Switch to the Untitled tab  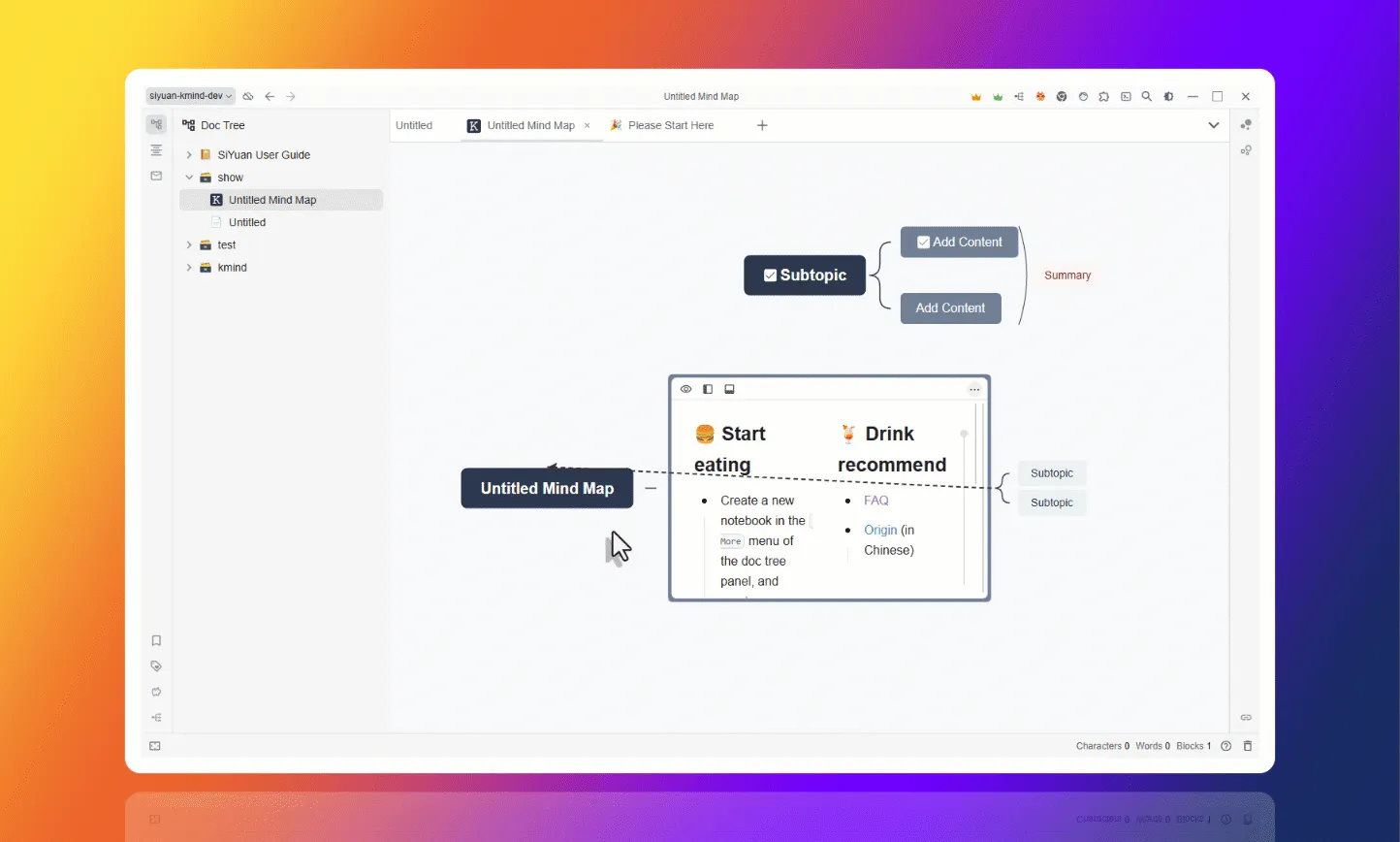414,125
